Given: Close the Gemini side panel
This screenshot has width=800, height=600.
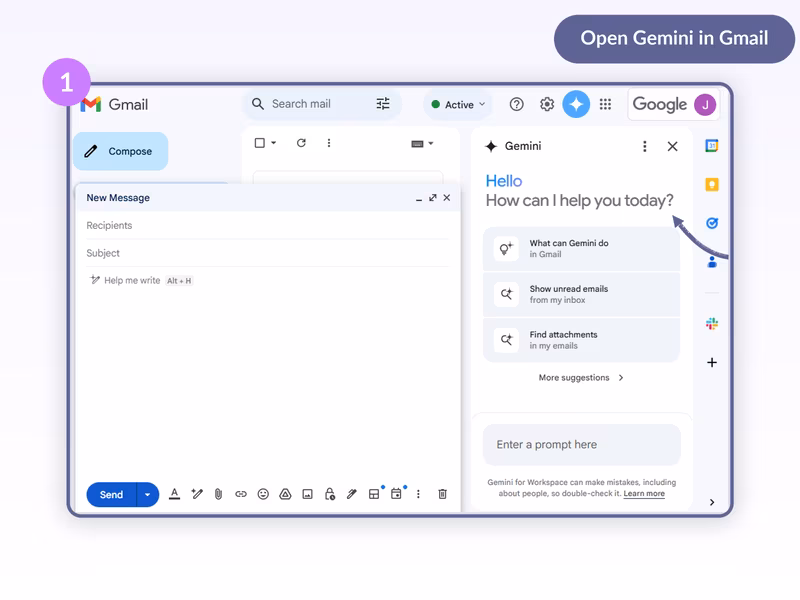Looking at the screenshot, I should [x=672, y=146].
